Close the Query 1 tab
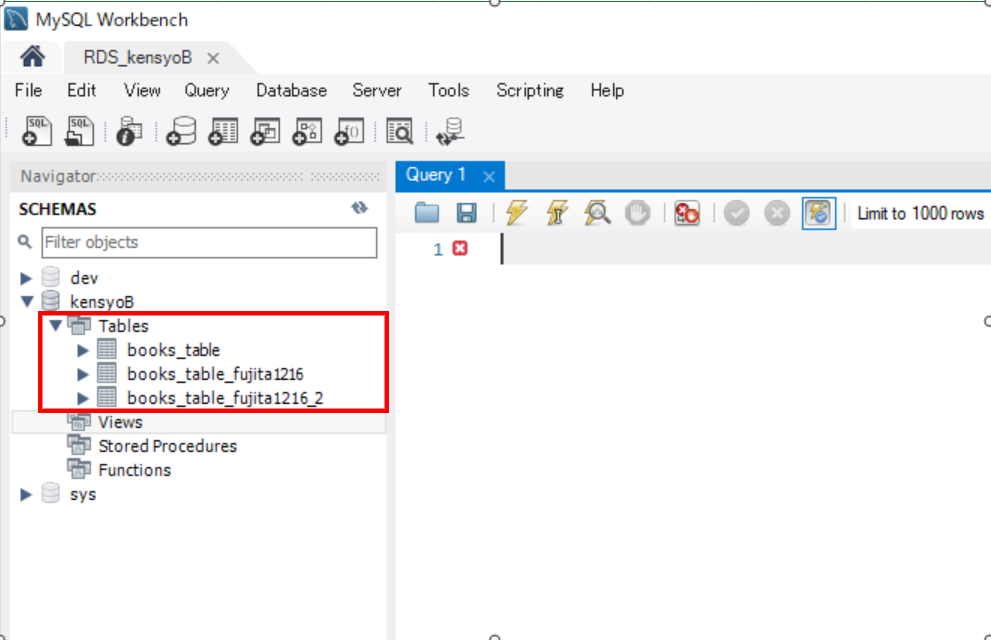This screenshot has height=640, width=991. 489,177
